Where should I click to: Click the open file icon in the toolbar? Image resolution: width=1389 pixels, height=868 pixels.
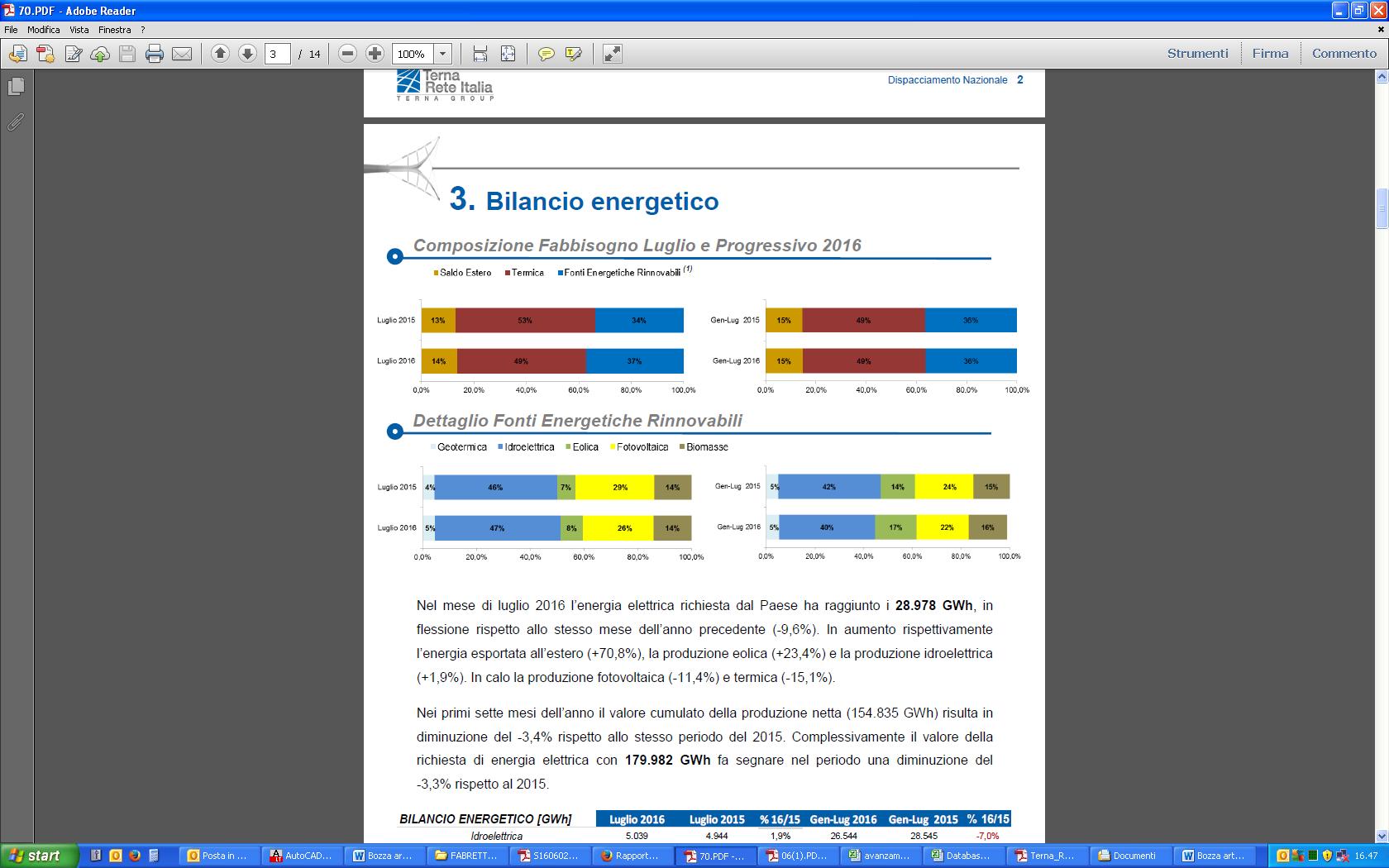pos(18,54)
